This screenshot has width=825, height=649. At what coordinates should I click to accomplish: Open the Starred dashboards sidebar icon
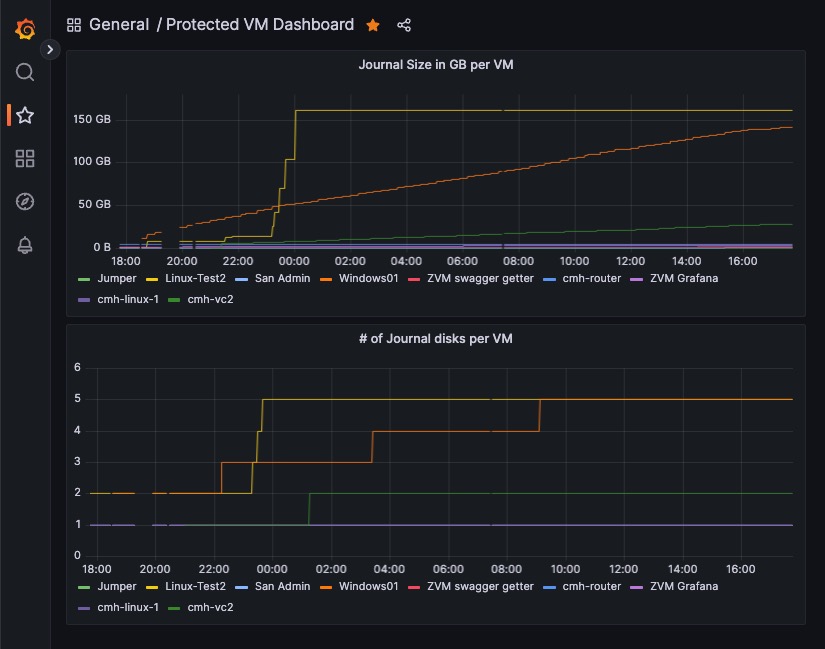pos(25,115)
